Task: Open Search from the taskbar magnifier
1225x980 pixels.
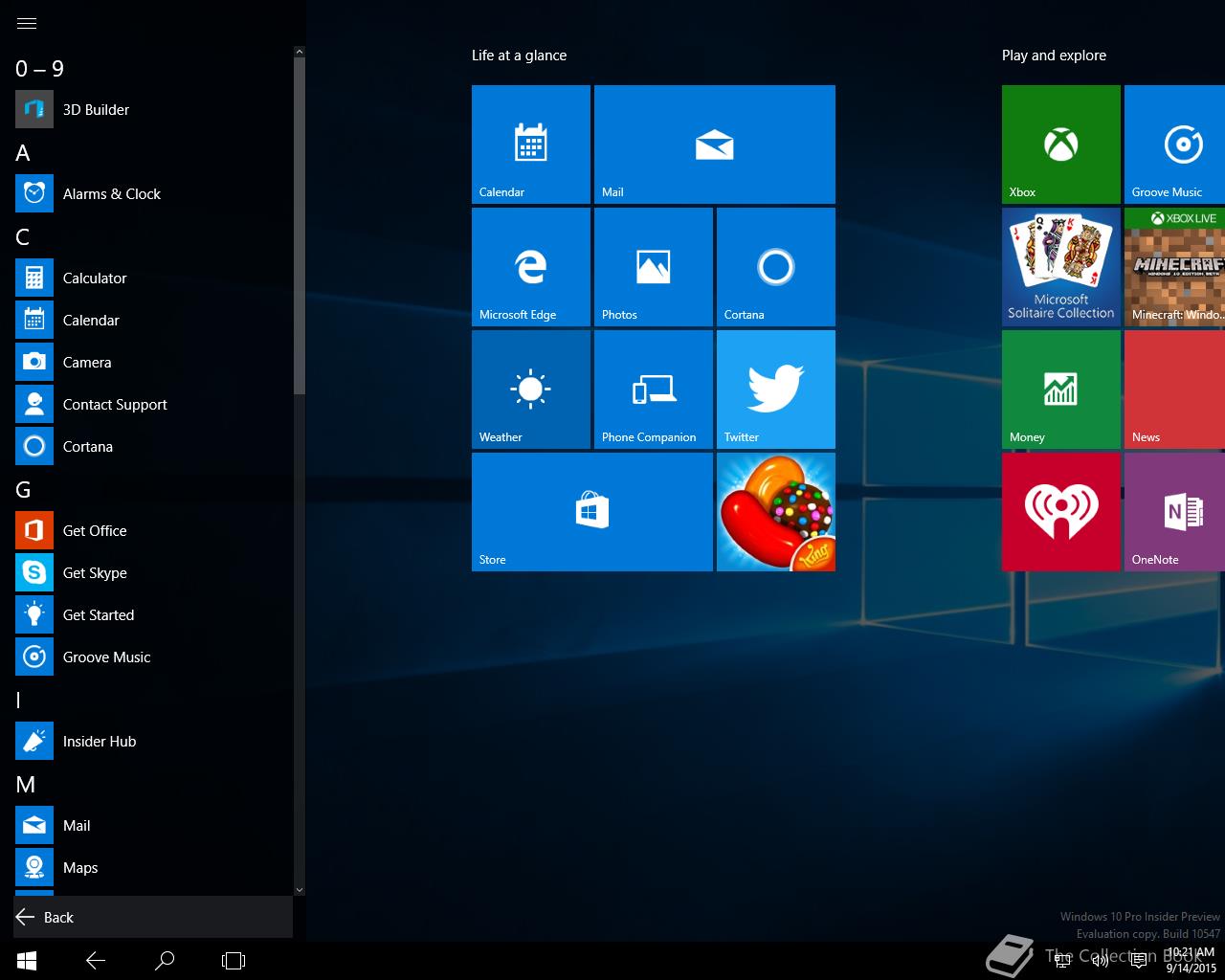Action: tap(165, 960)
